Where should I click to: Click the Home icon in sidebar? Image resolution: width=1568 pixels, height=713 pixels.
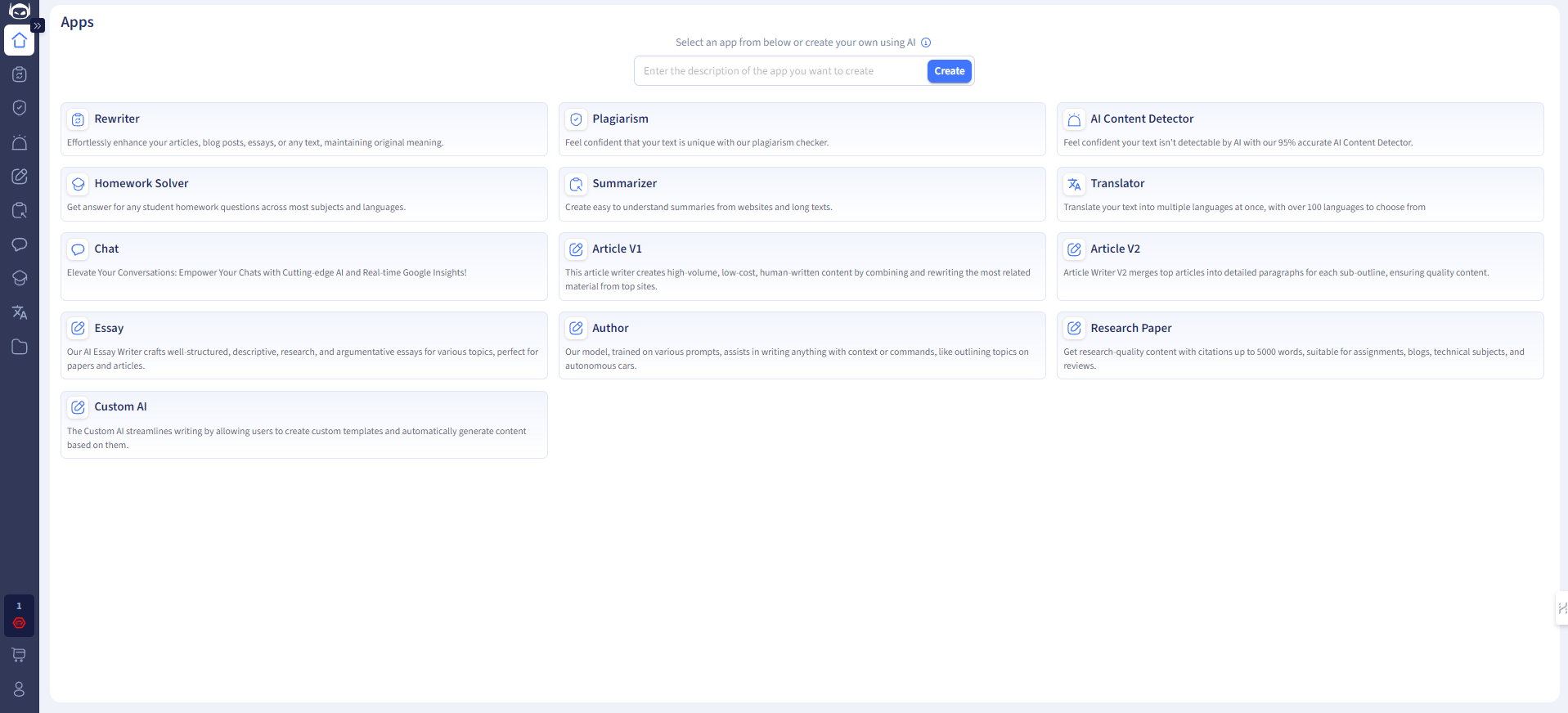coord(20,40)
